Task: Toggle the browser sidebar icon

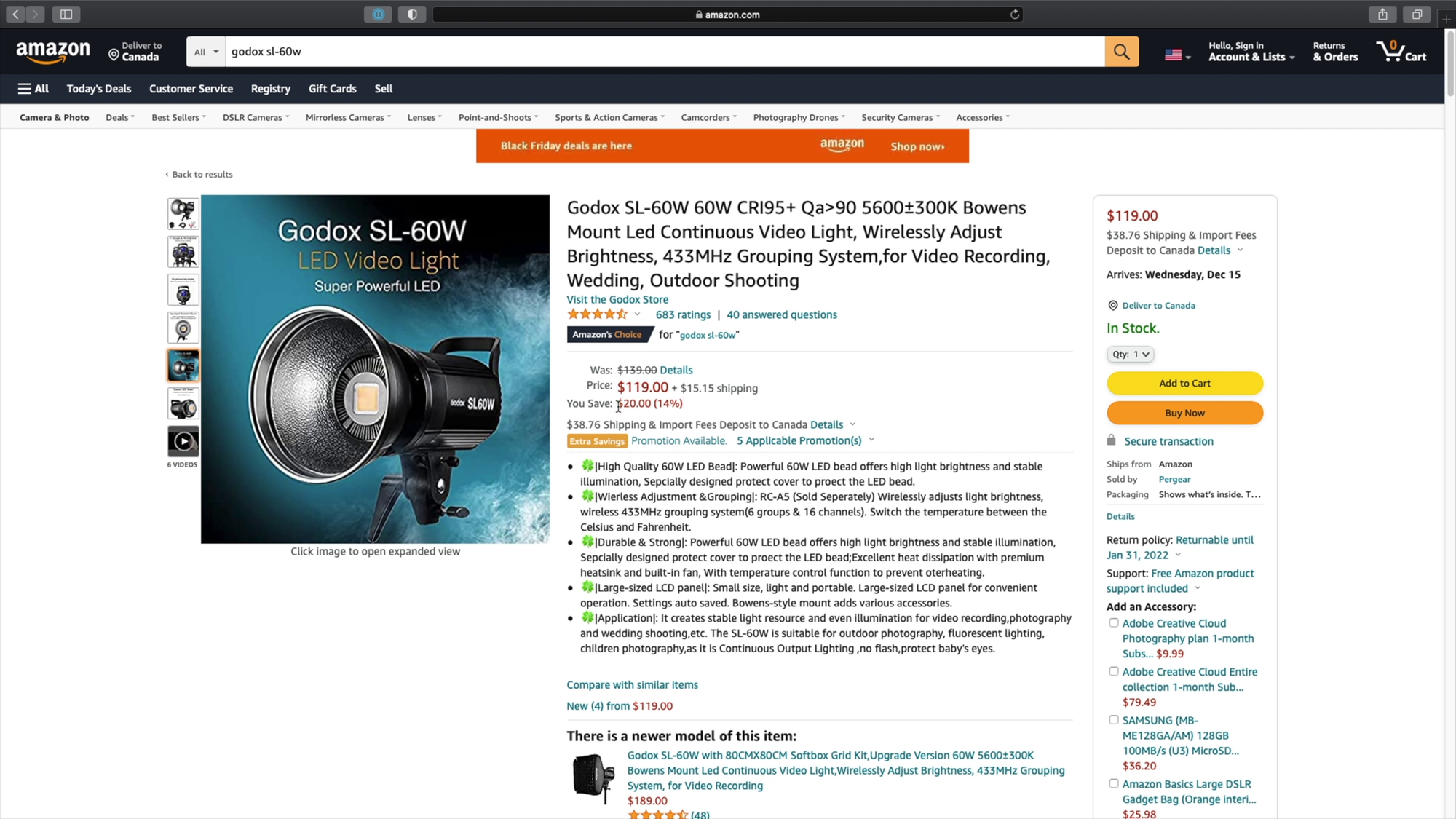Action: point(66,15)
